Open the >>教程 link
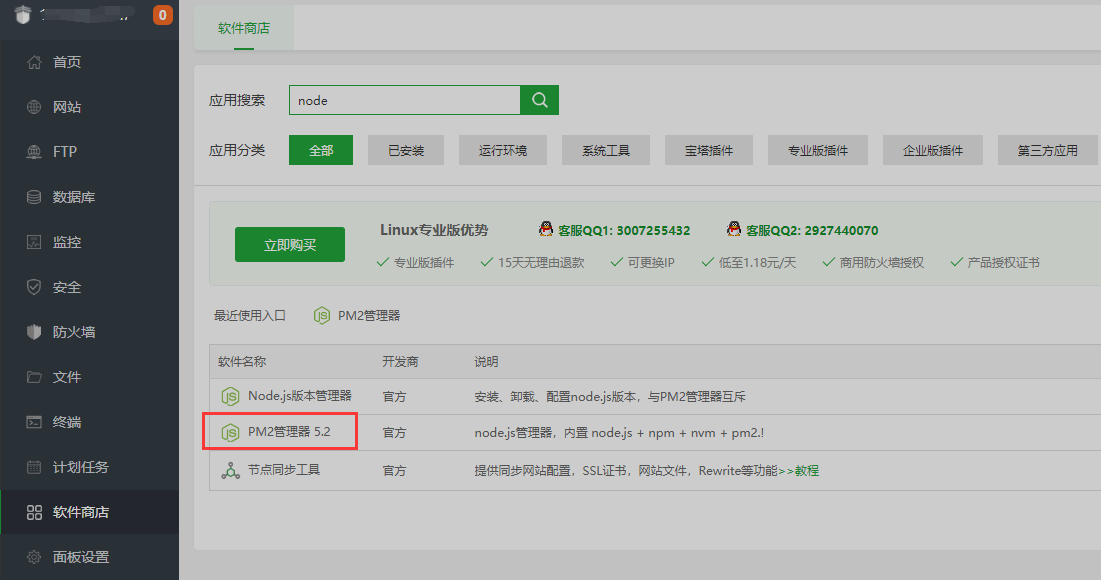1101x580 pixels. [x=798, y=470]
